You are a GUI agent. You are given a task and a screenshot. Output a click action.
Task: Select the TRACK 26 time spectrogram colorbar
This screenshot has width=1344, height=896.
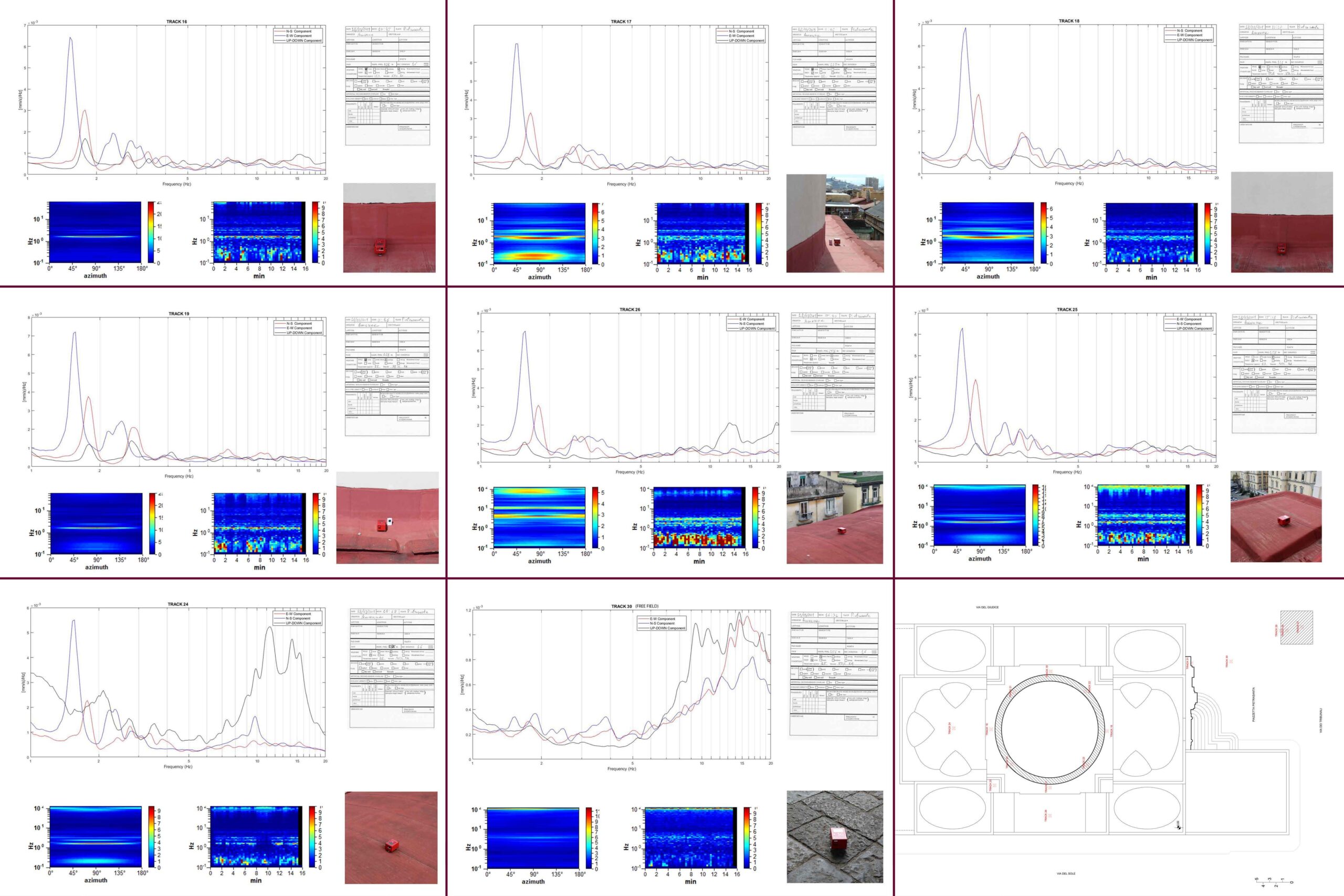pos(755,518)
